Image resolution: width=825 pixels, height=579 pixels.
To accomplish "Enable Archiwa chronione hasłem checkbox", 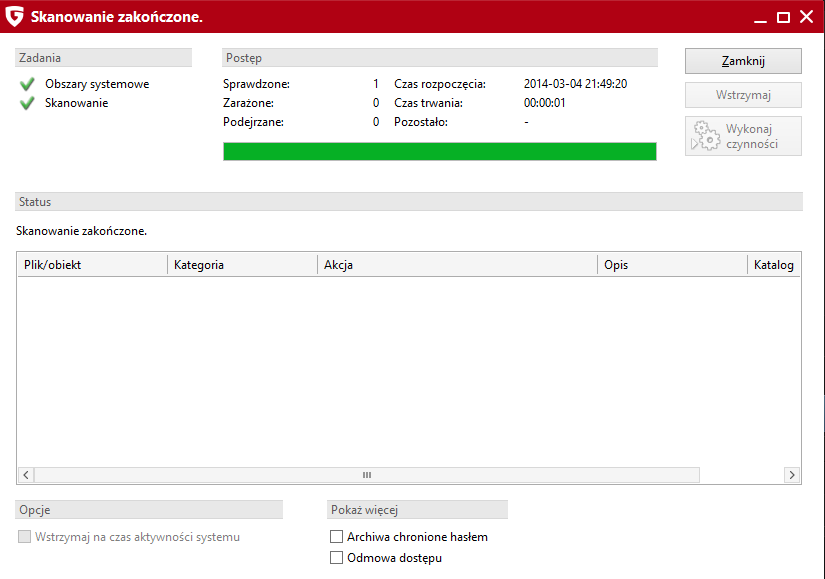I will click(336, 536).
